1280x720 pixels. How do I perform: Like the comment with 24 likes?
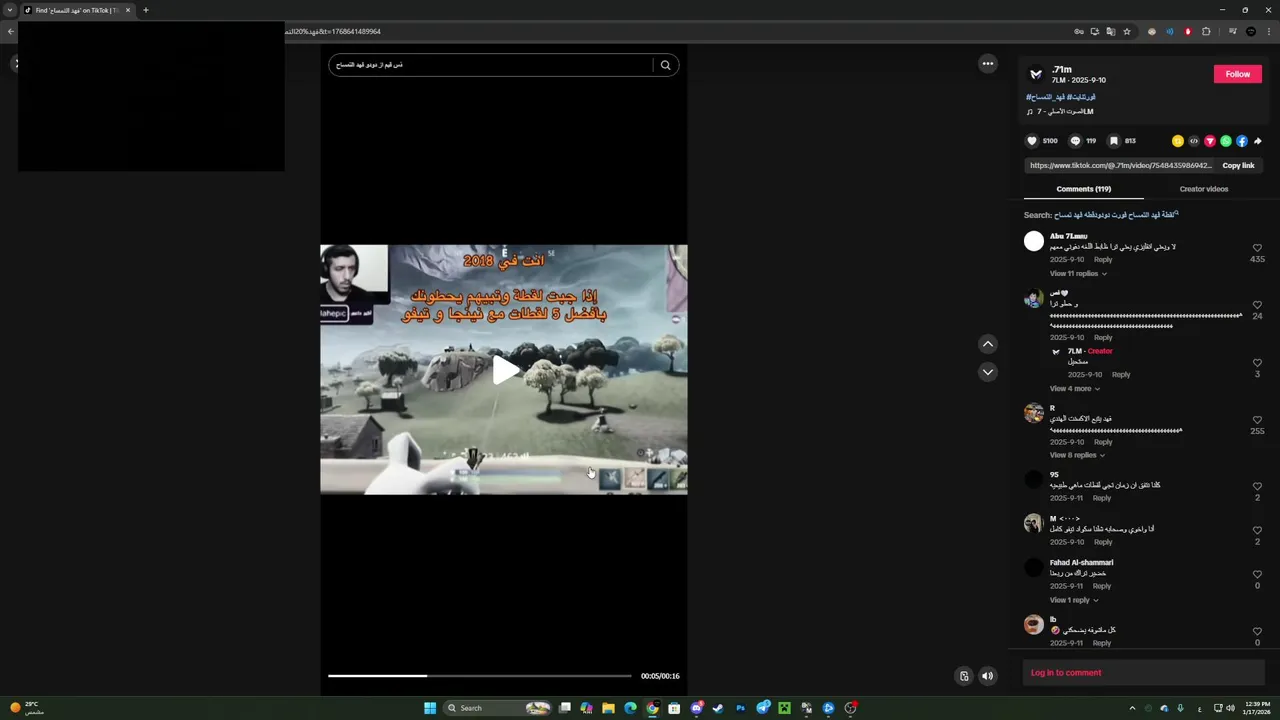click(1257, 305)
